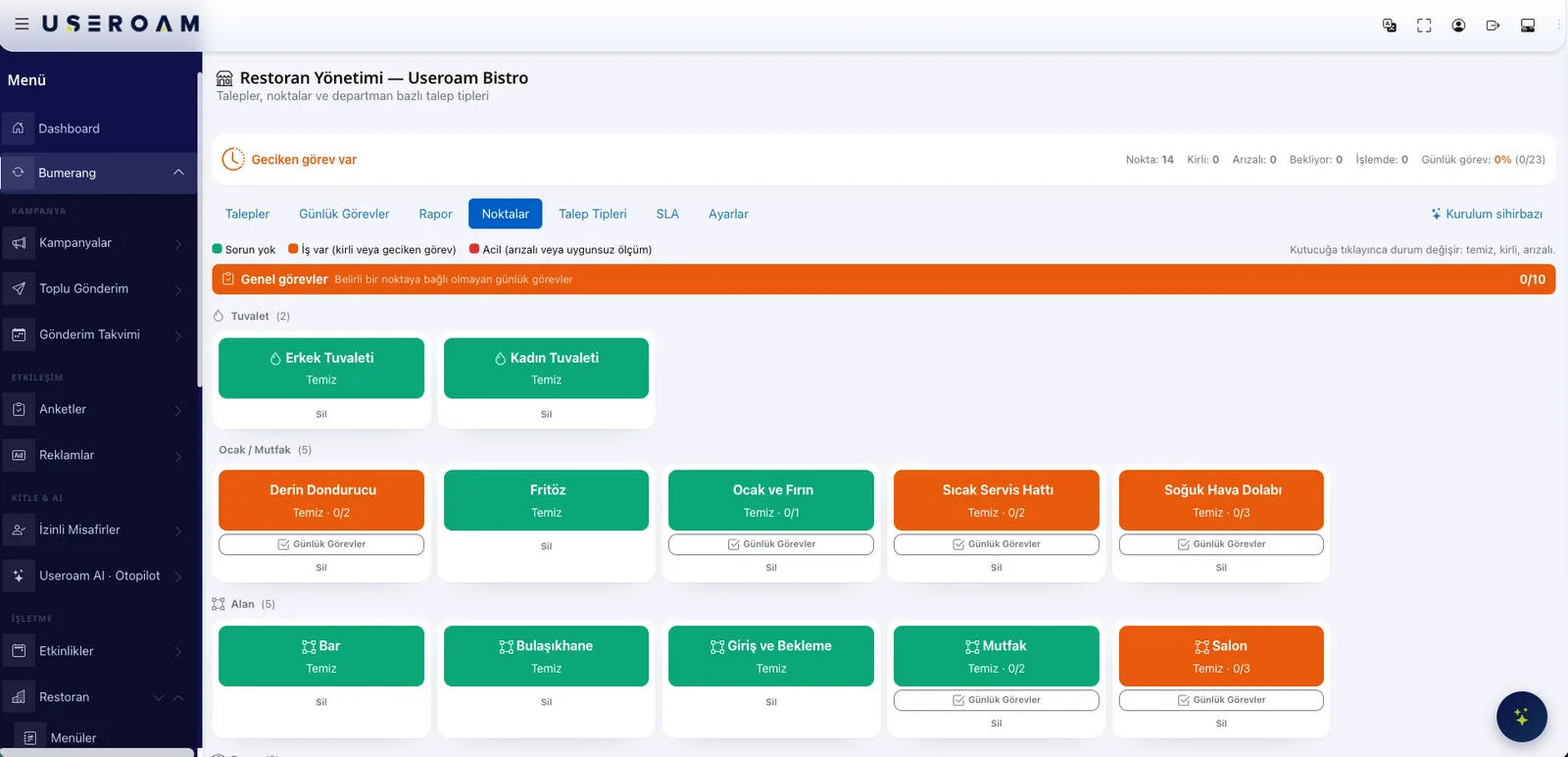Expand the İzinli Misafirler submenu arrow

tap(178, 530)
